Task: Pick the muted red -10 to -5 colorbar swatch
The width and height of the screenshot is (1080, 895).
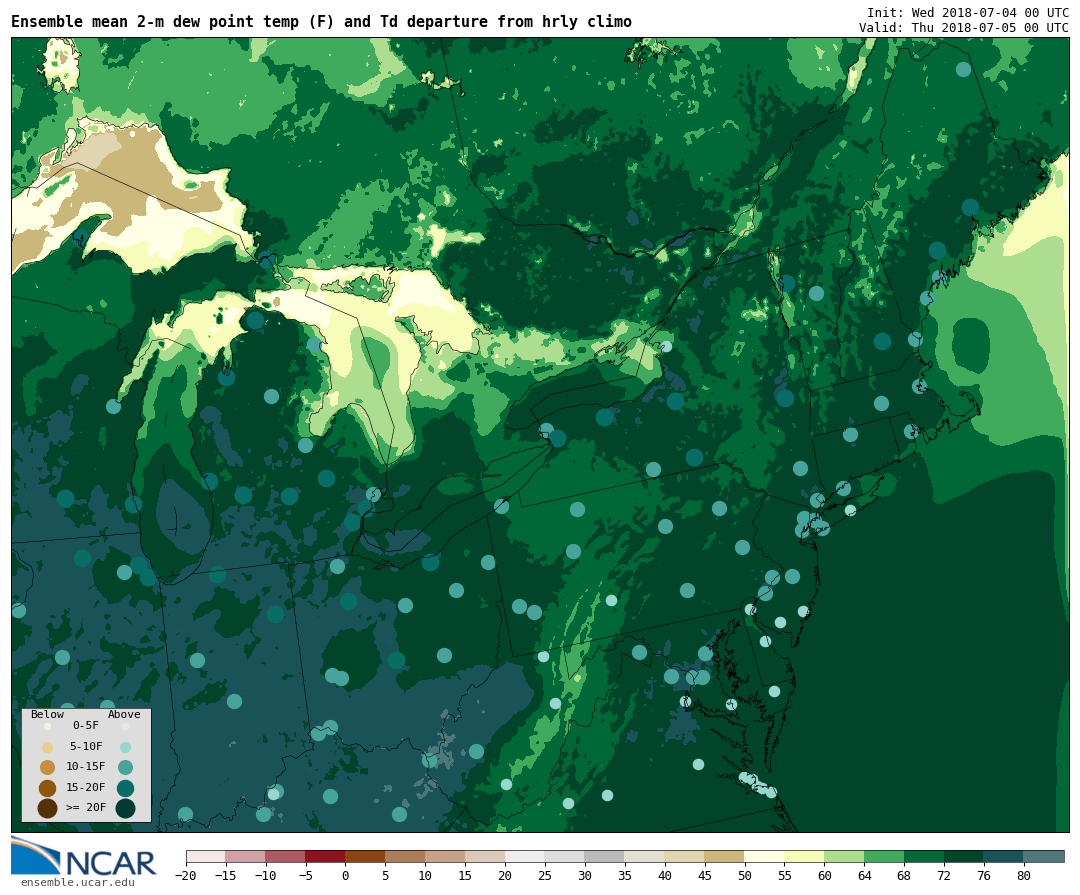Action: (x=285, y=856)
